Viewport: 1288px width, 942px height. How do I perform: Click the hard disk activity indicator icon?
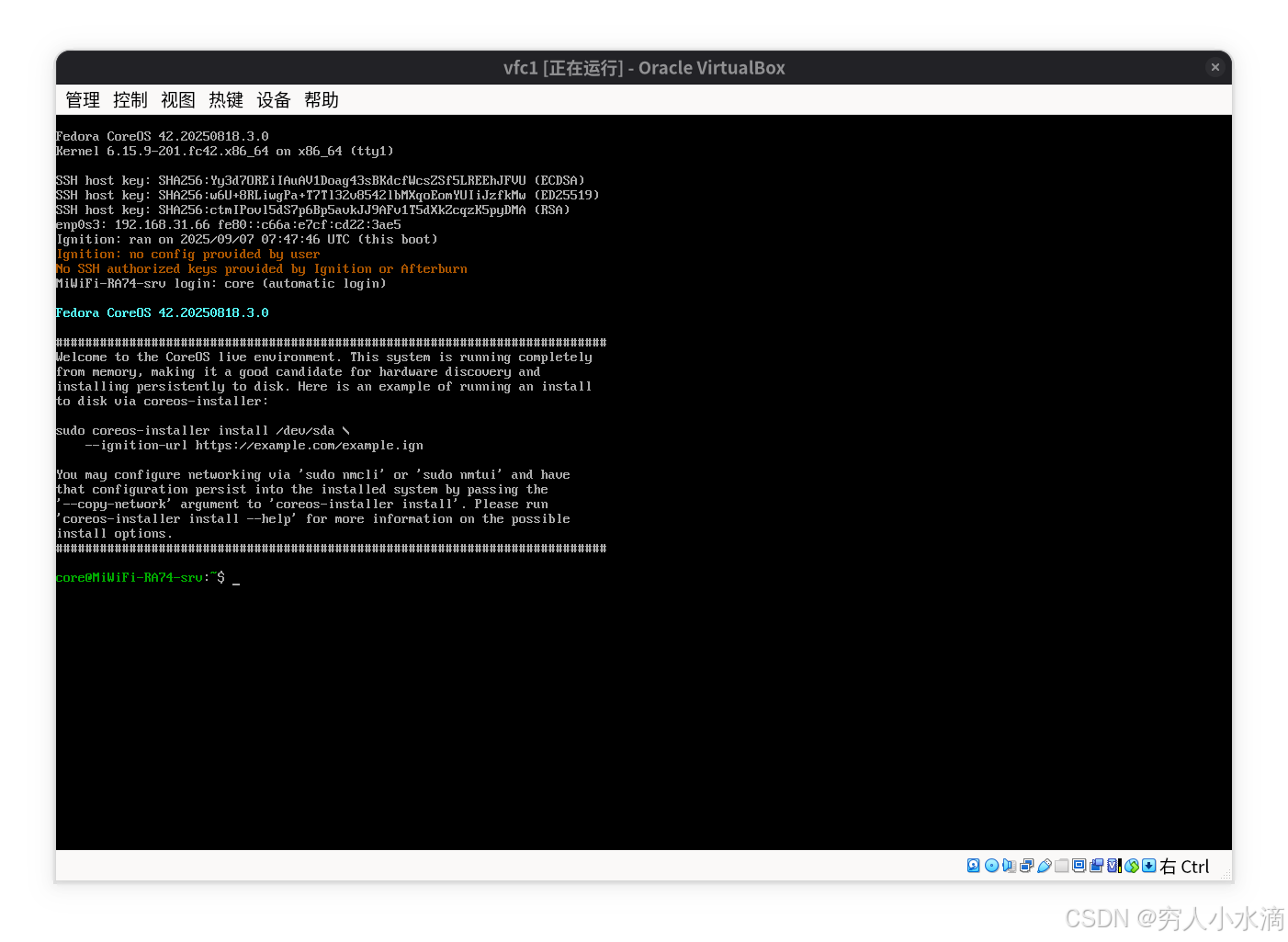[974, 866]
